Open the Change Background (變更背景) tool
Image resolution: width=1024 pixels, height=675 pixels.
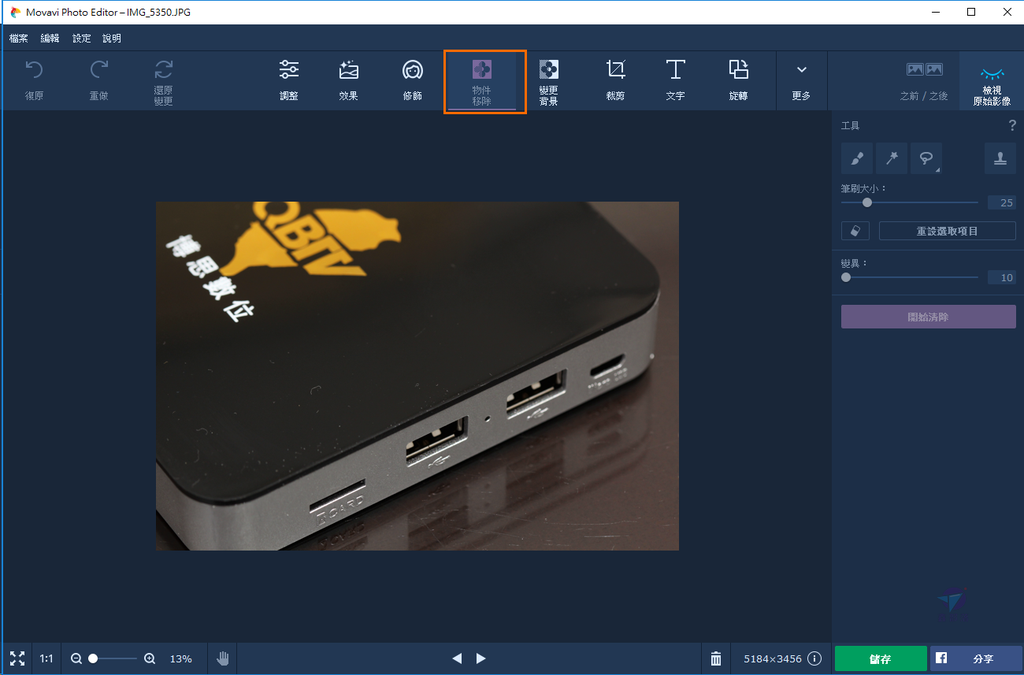pyautogui.click(x=549, y=82)
